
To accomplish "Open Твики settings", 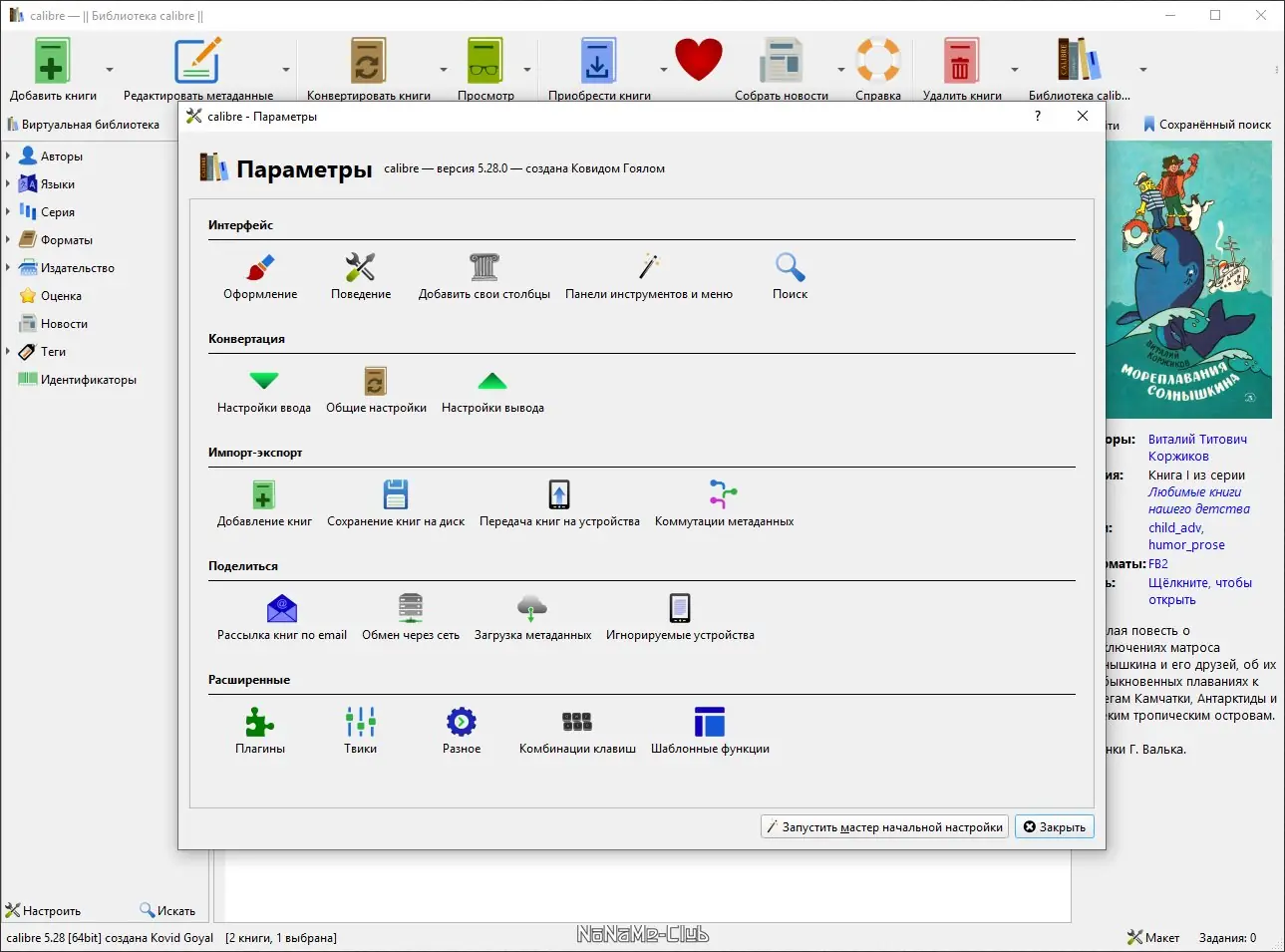I will pos(360,731).
